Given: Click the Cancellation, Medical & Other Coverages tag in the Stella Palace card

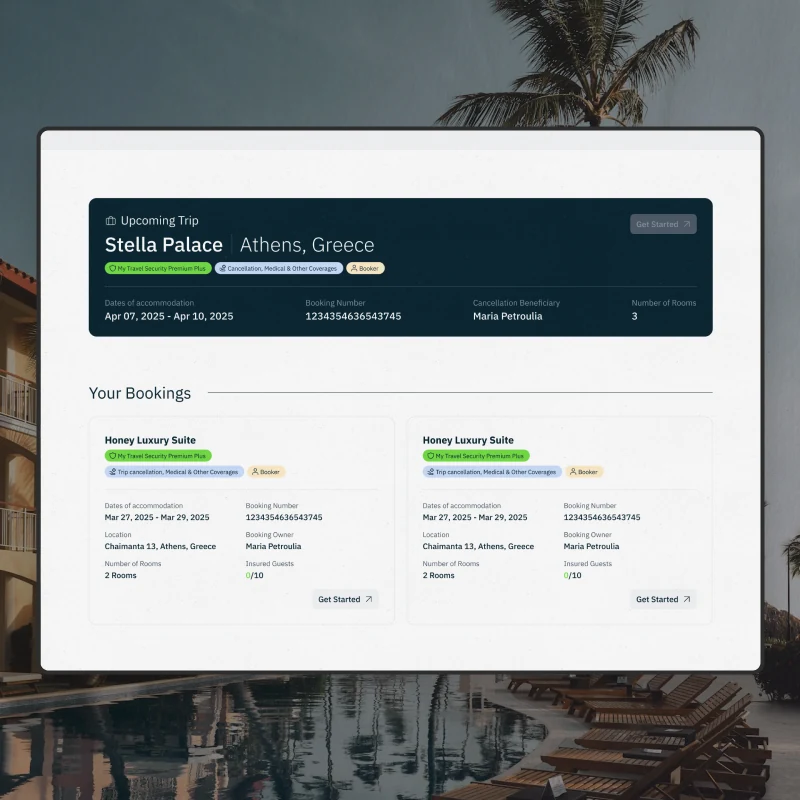Looking at the screenshot, I should point(279,268).
